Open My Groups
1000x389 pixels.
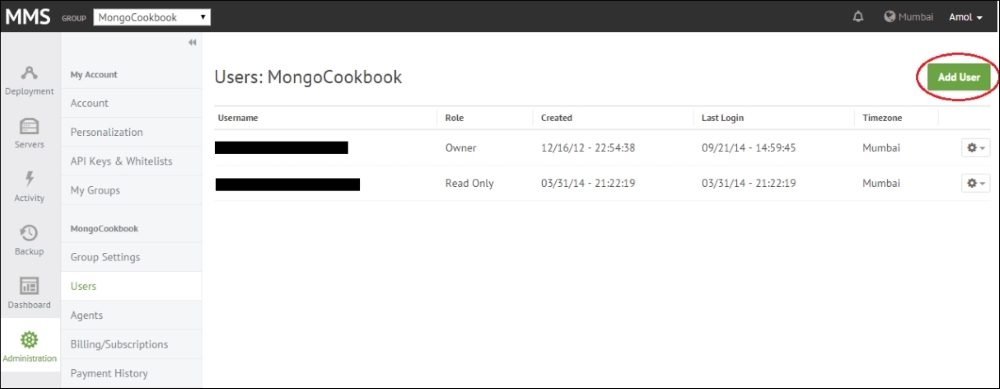point(131,190)
